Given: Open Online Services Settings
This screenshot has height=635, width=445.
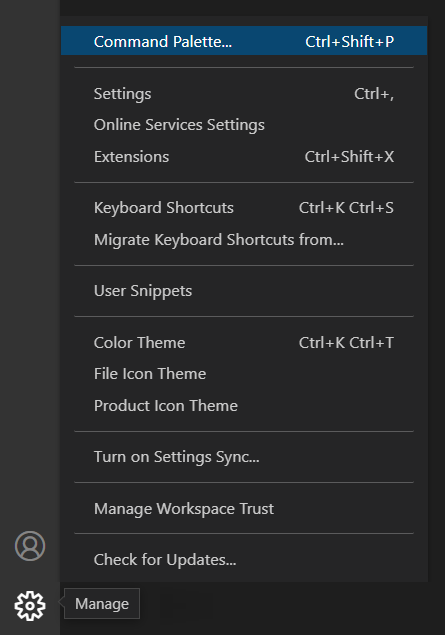Looking at the screenshot, I should [244, 125].
